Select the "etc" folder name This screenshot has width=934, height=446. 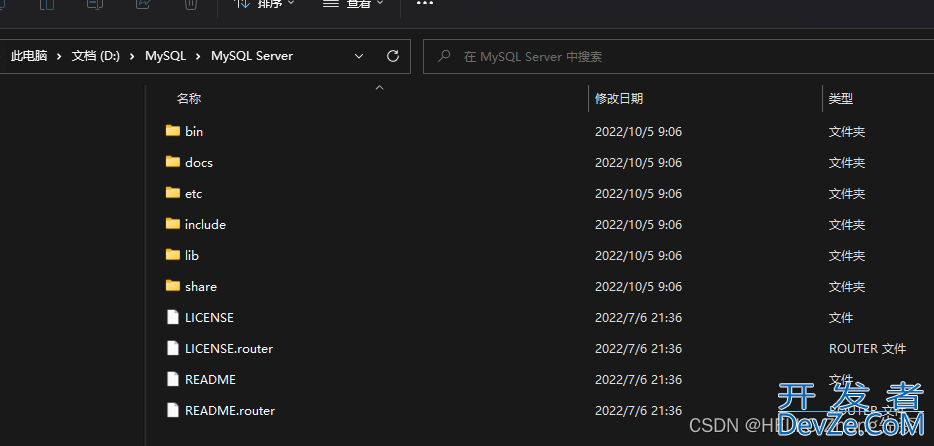click(194, 194)
